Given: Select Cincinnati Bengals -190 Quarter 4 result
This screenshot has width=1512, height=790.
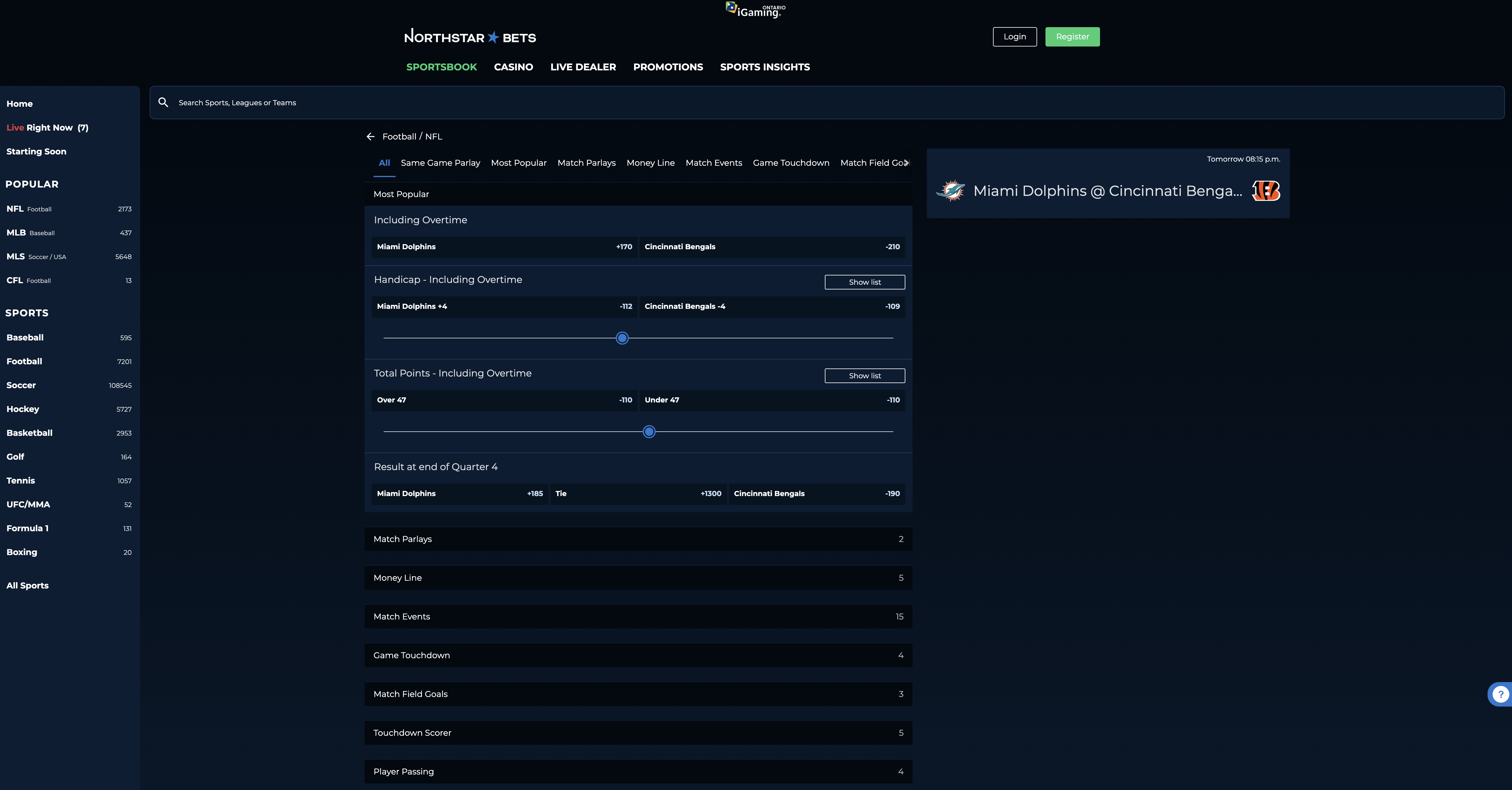Looking at the screenshot, I should pos(817,494).
